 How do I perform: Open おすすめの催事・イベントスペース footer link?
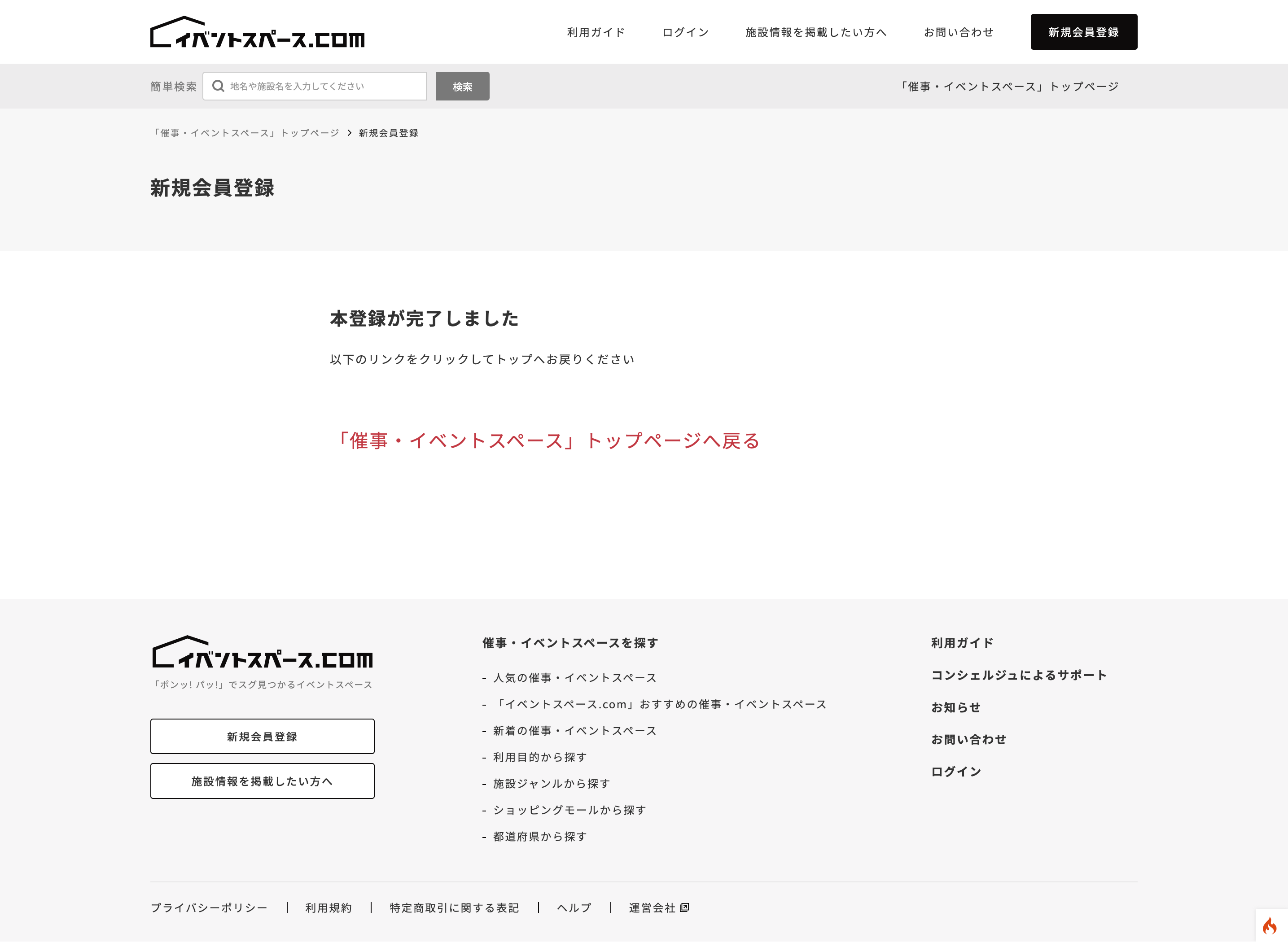click(659, 704)
